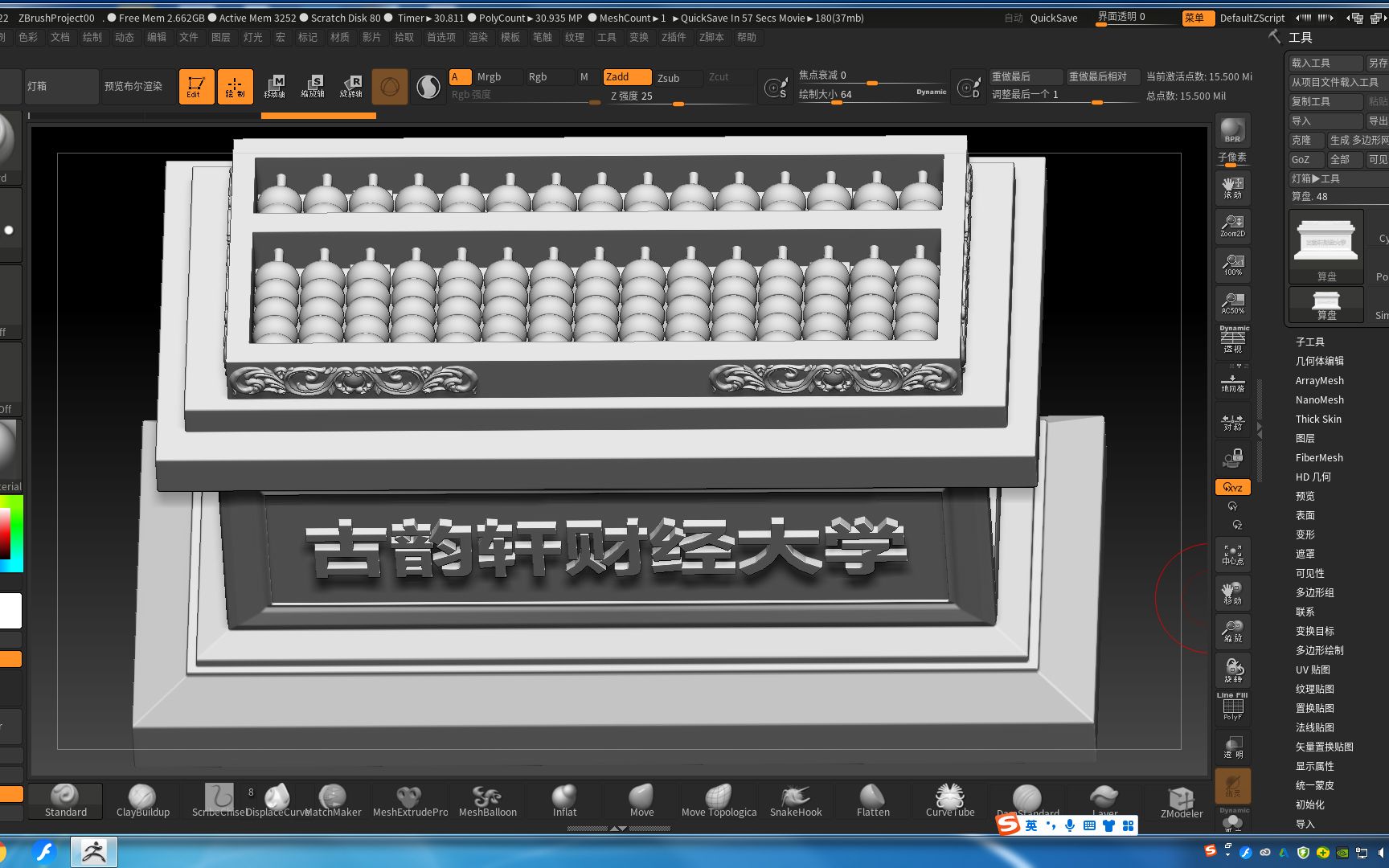This screenshot has width=1389, height=868.
Task: Click the 移动 pan view icon
Action: click(1232, 592)
